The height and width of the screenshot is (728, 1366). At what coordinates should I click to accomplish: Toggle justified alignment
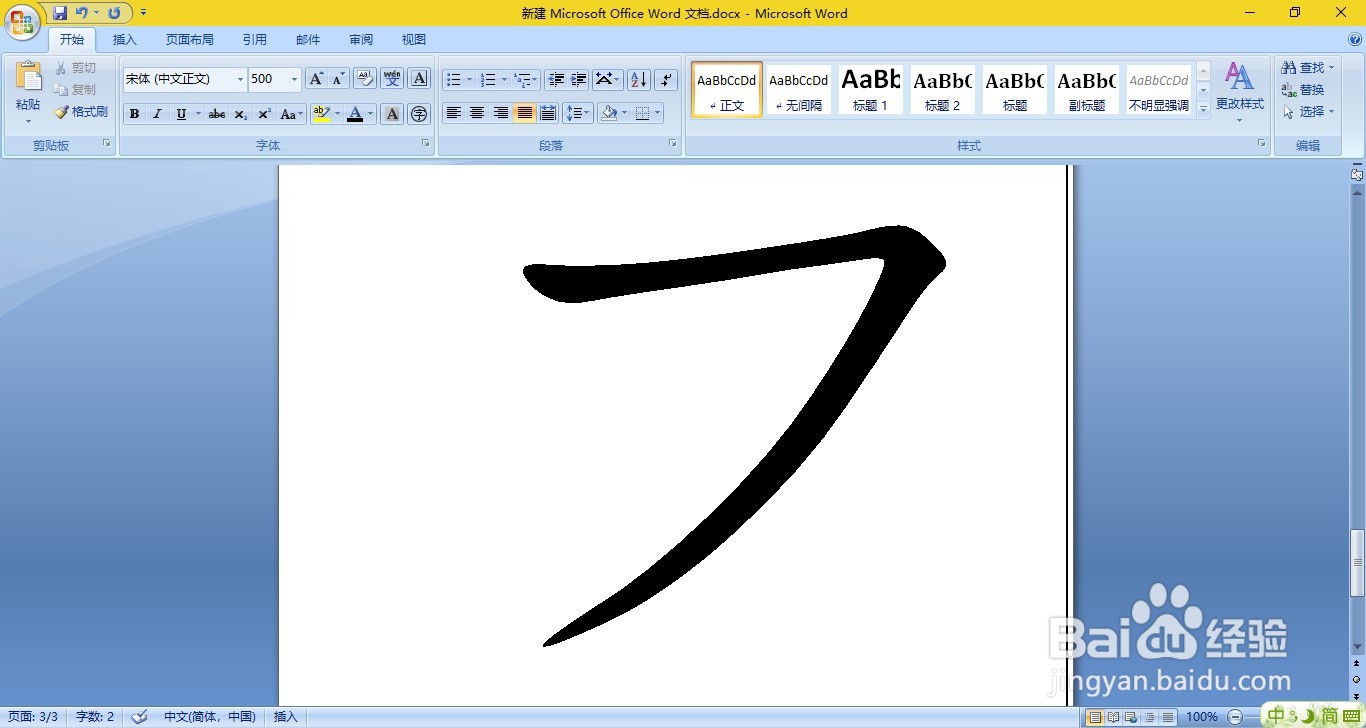[525, 113]
